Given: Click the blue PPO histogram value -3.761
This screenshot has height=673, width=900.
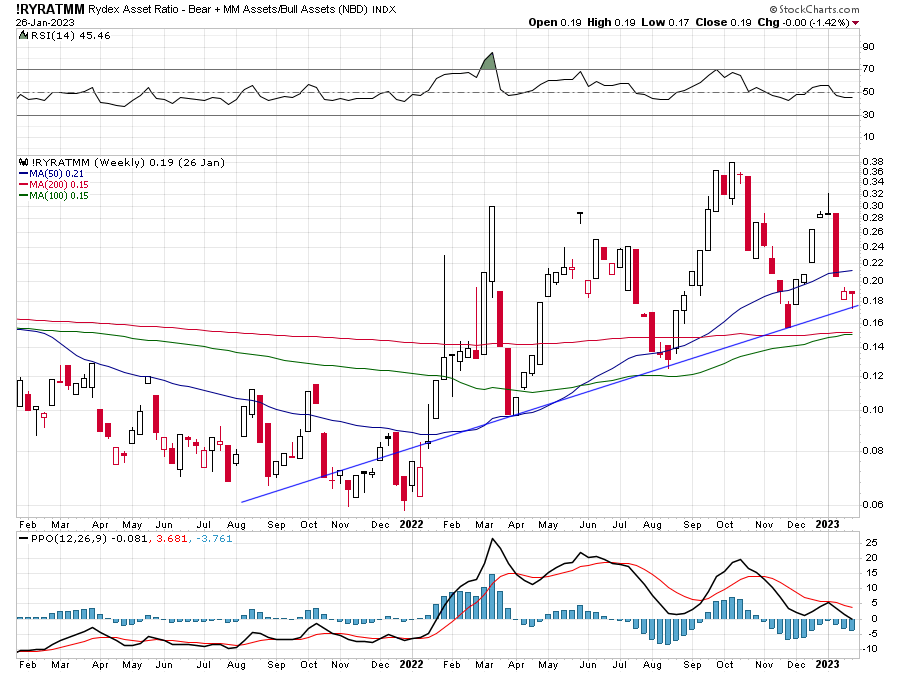Looking at the screenshot, I should (214, 539).
